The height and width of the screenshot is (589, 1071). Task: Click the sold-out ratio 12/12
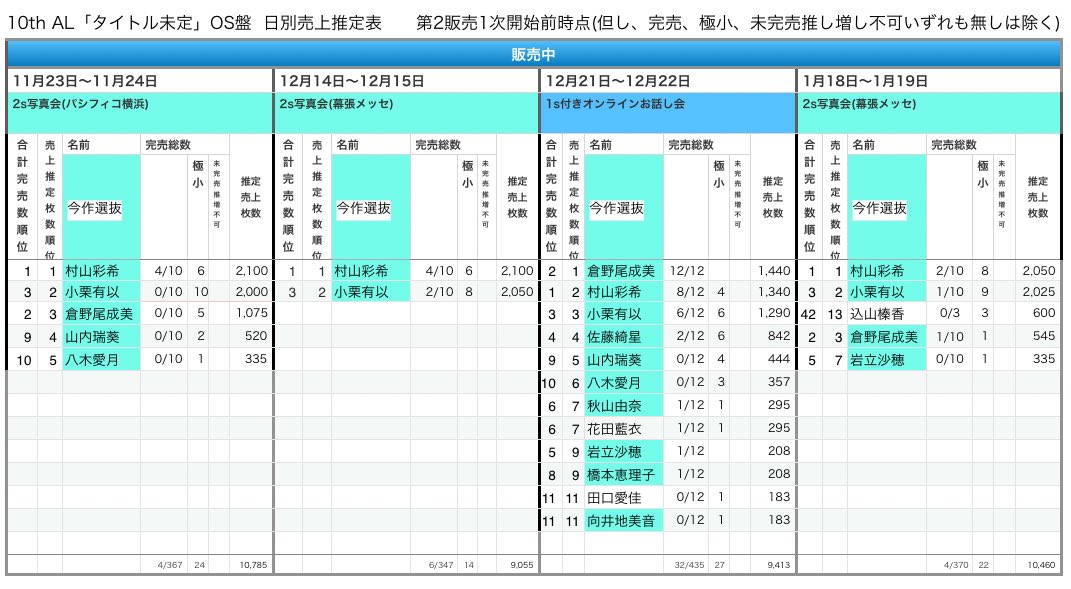(686, 271)
